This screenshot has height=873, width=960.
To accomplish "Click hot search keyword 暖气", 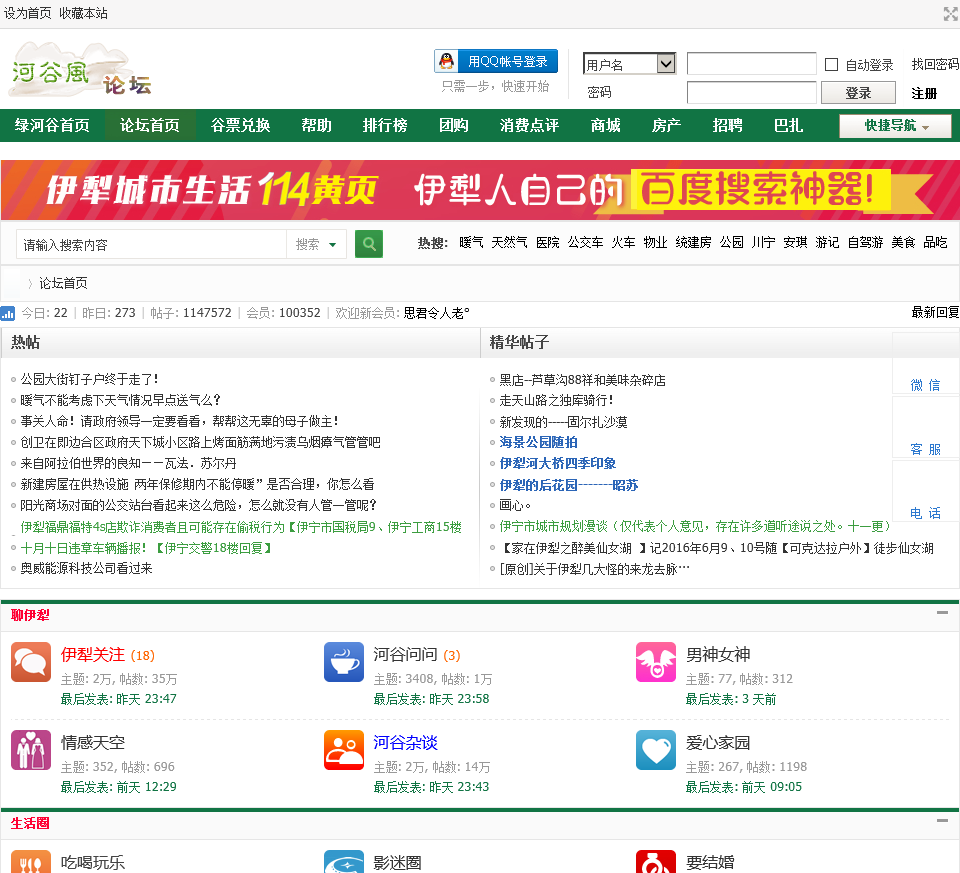I will coord(471,242).
